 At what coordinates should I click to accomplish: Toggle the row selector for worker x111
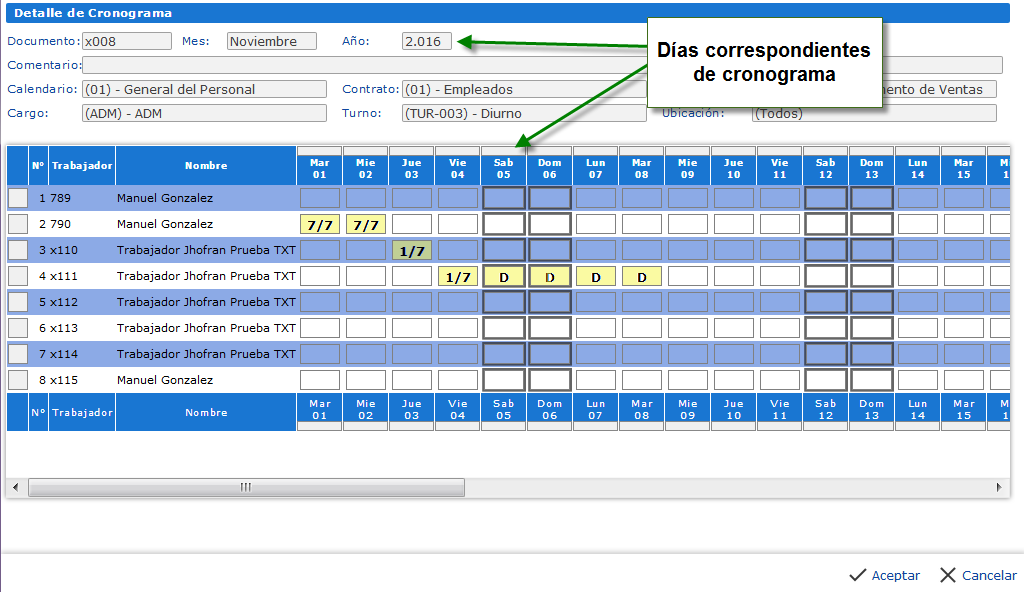tap(18, 276)
